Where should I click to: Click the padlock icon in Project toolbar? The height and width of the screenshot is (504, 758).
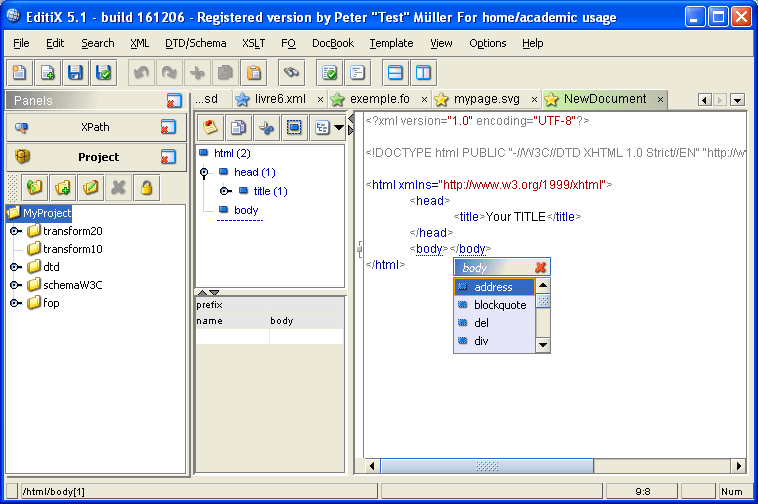click(x=146, y=187)
